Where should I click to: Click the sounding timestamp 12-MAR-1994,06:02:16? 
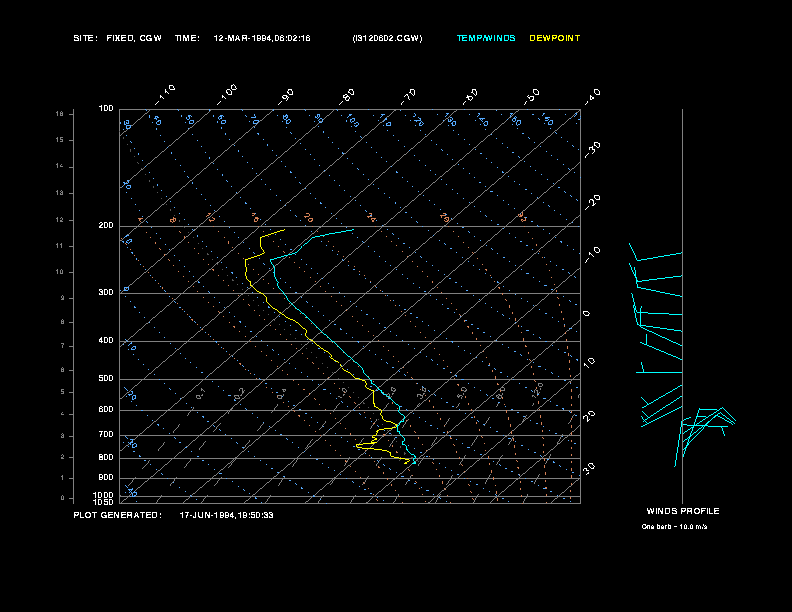click(262, 38)
